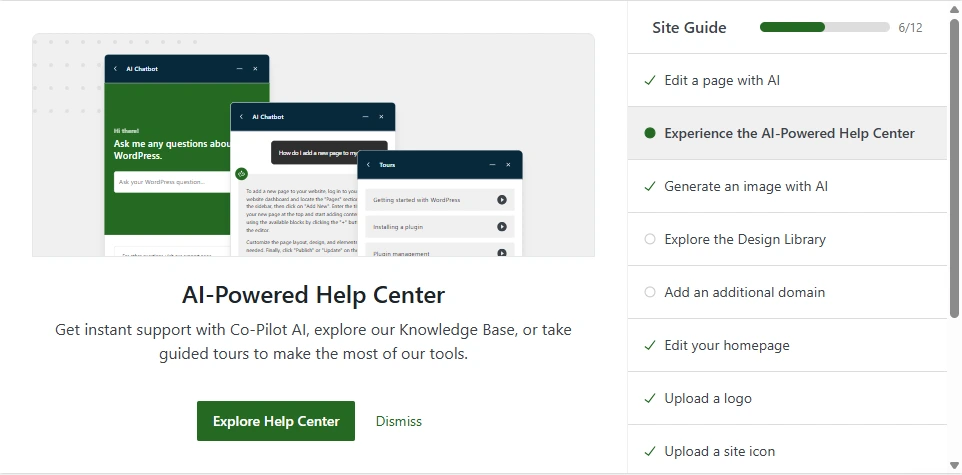
Task: Click the Site Guide 6/12 progress bar
Action: coord(824,27)
